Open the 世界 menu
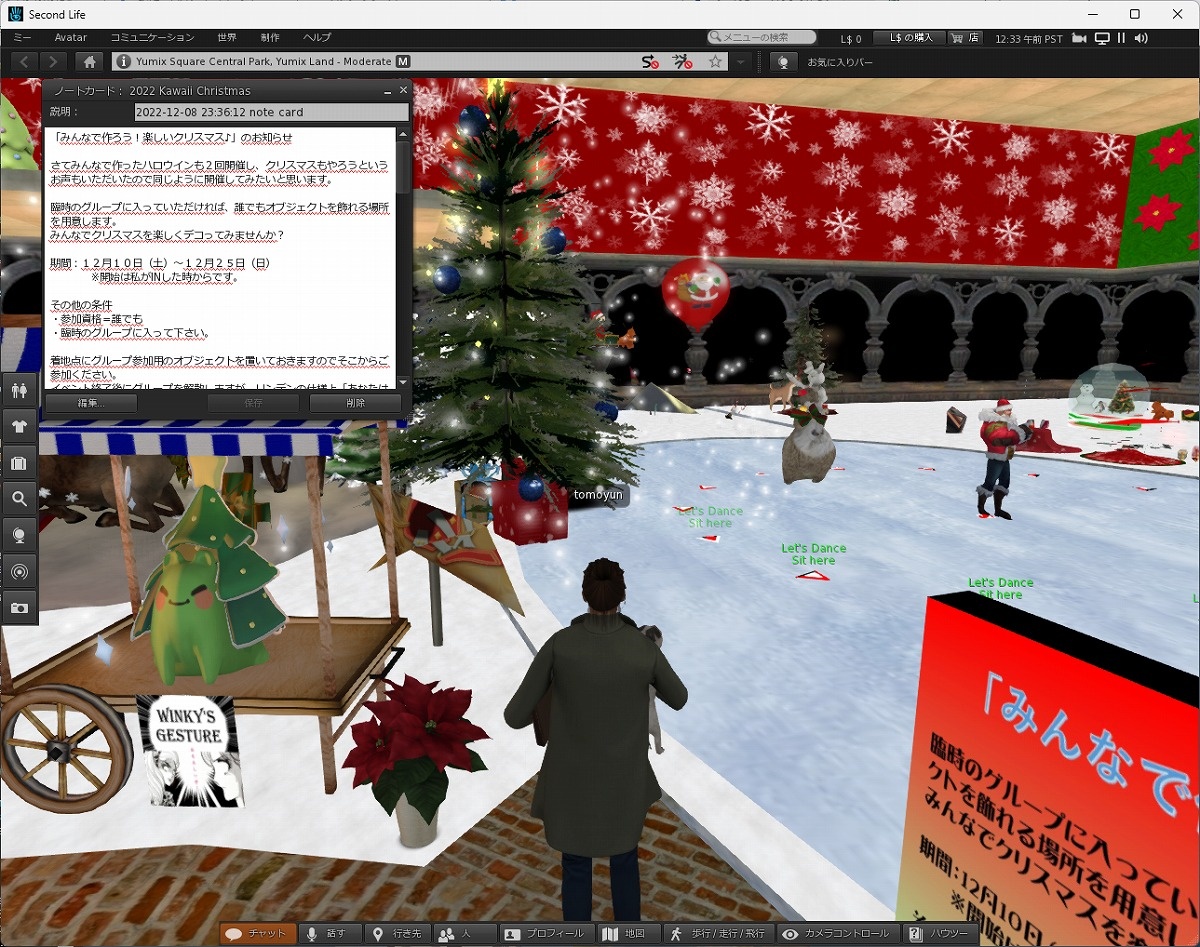 click(x=227, y=37)
